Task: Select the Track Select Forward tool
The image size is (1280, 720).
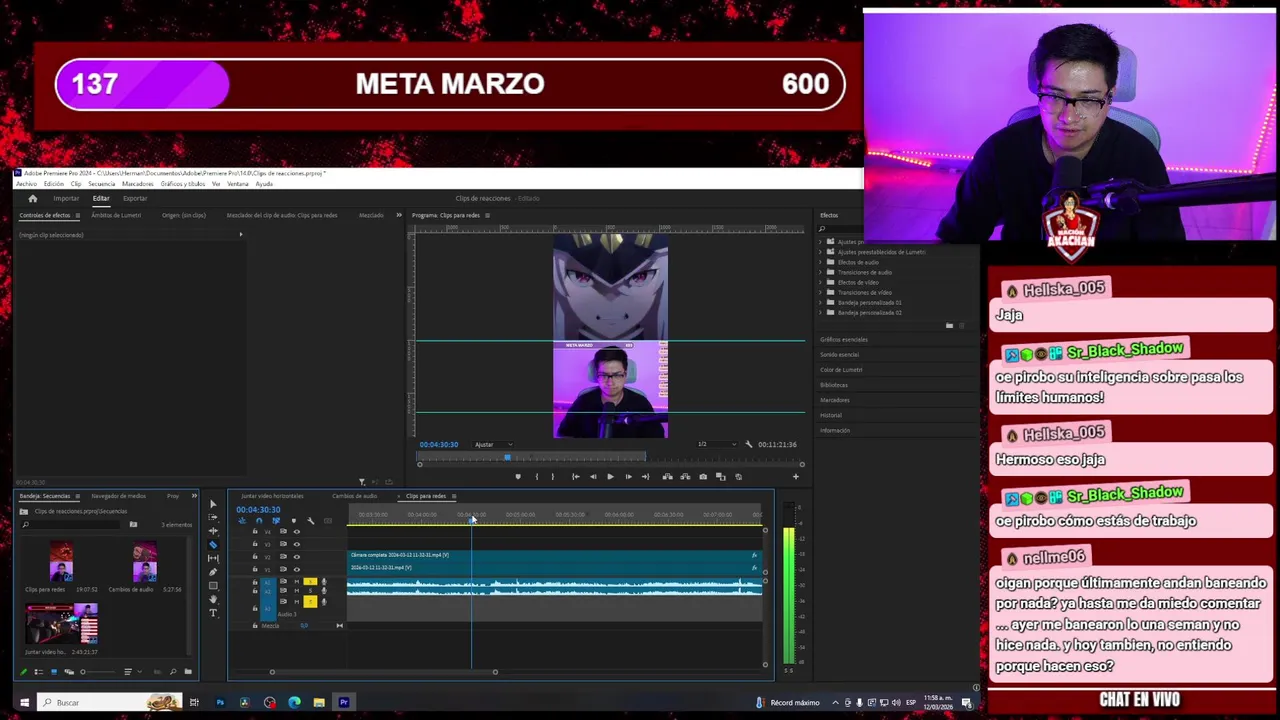Action: pyautogui.click(x=213, y=517)
